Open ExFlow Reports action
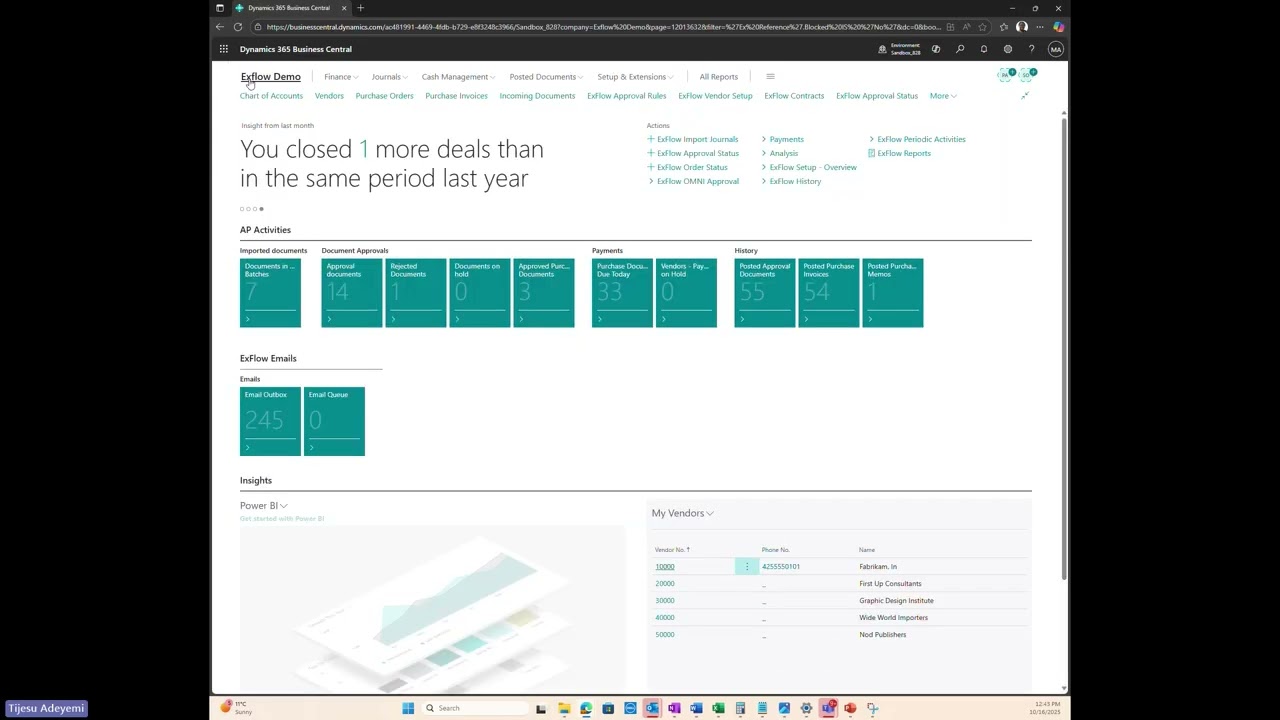This screenshot has width=1280, height=720. (x=899, y=153)
